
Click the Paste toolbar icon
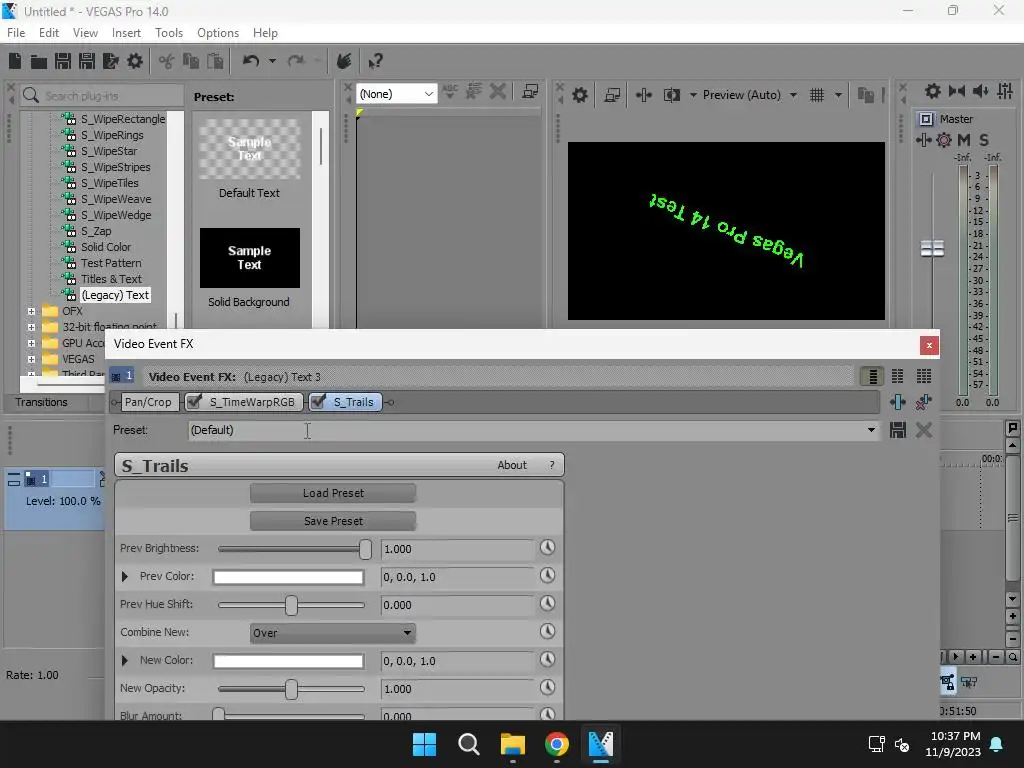[215, 61]
